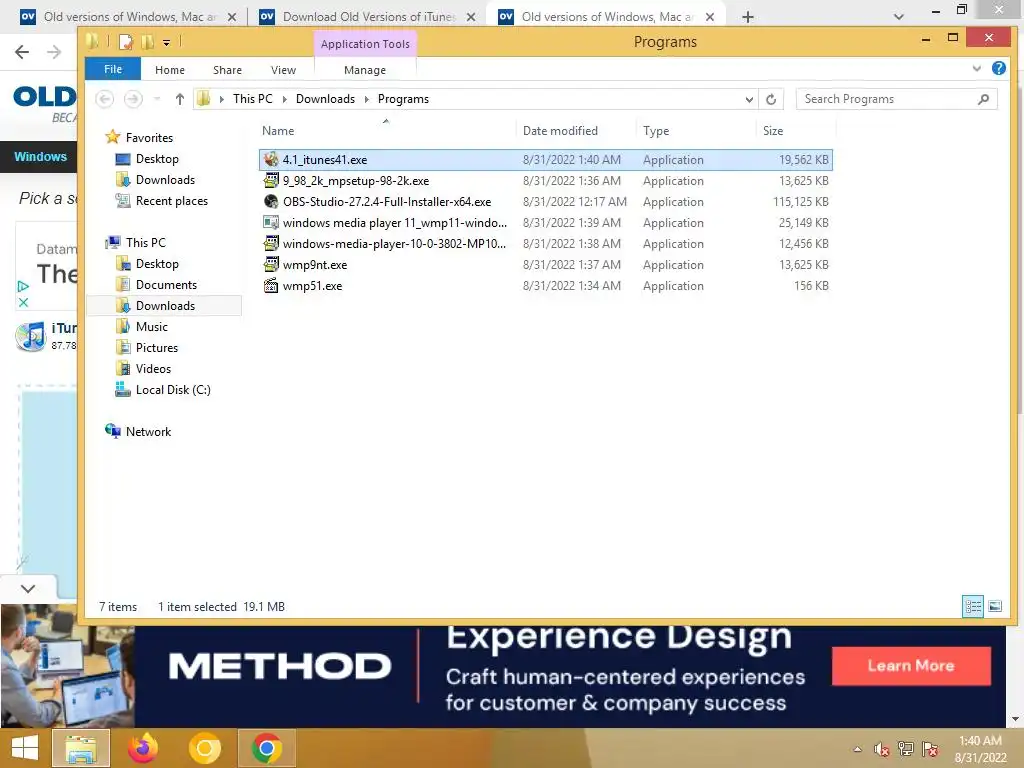This screenshot has width=1024, height=768.
Task: Click Learn More on Method ad
Action: pyautogui.click(x=911, y=665)
